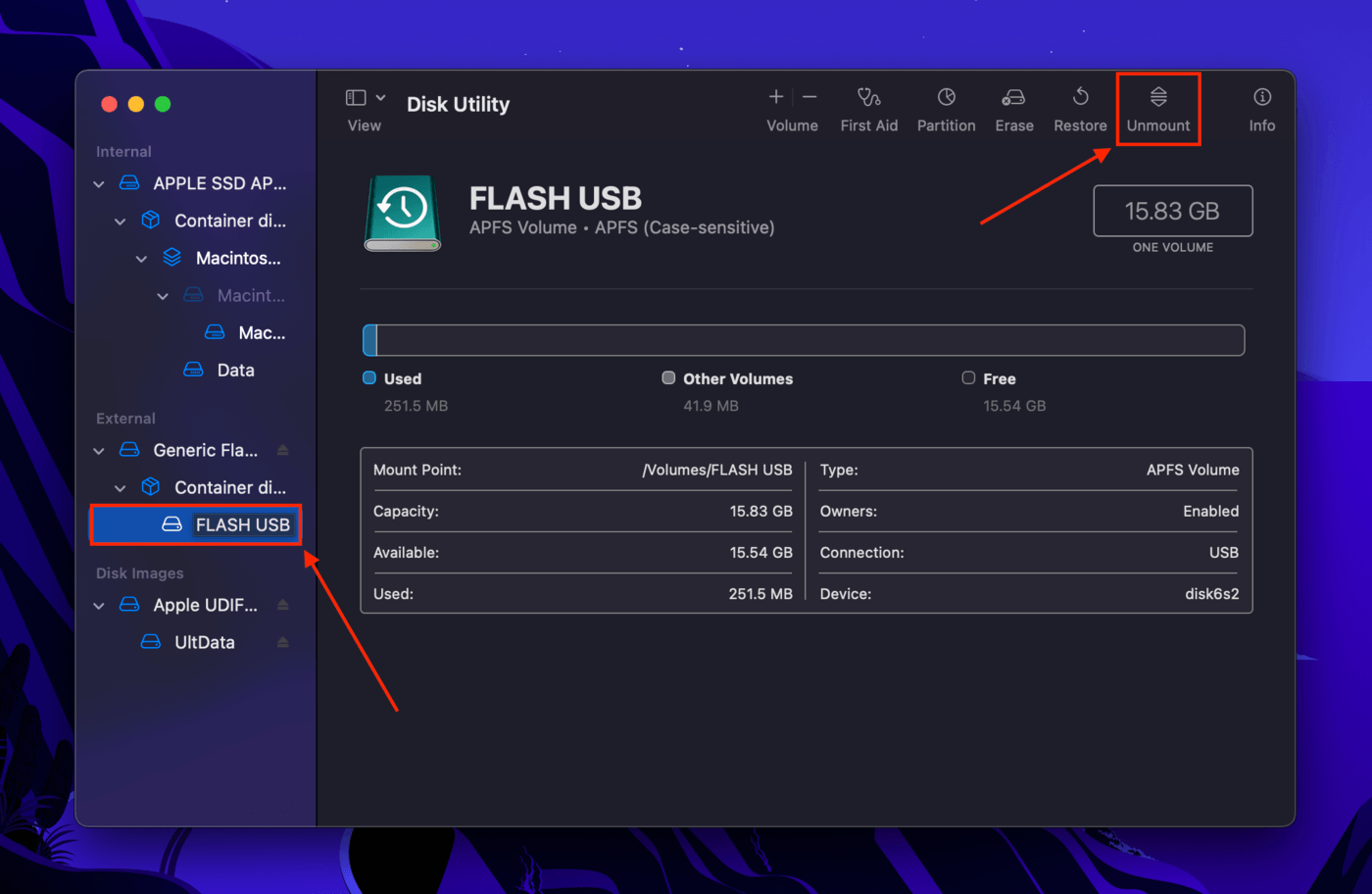Image resolution: width=1372 pixels, height=894 pixels.
Task: Open the View sidebar options icon
Action: tap(356, 98)
